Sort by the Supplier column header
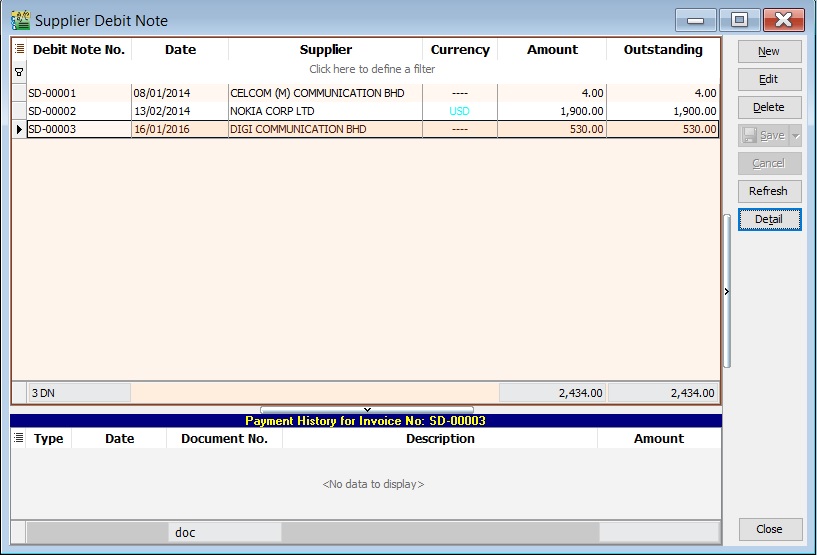Image resolution: width=817 pixels, height=555 pixels. click(326, 49)
